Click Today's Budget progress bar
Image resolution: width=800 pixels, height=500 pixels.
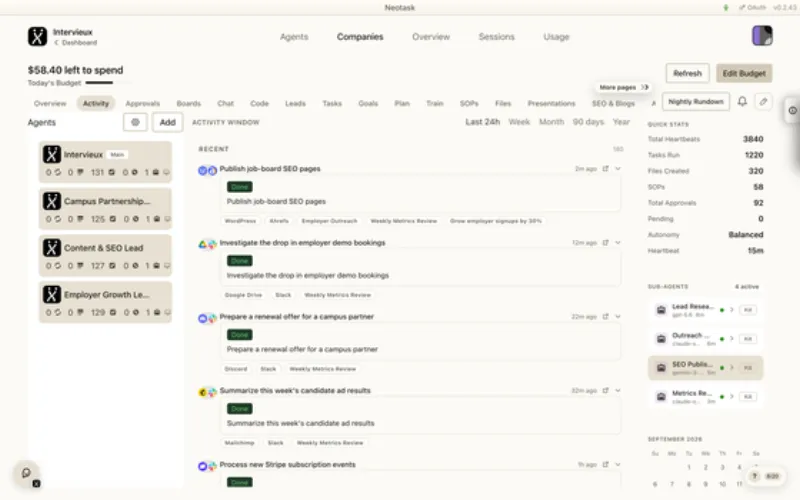108,83
